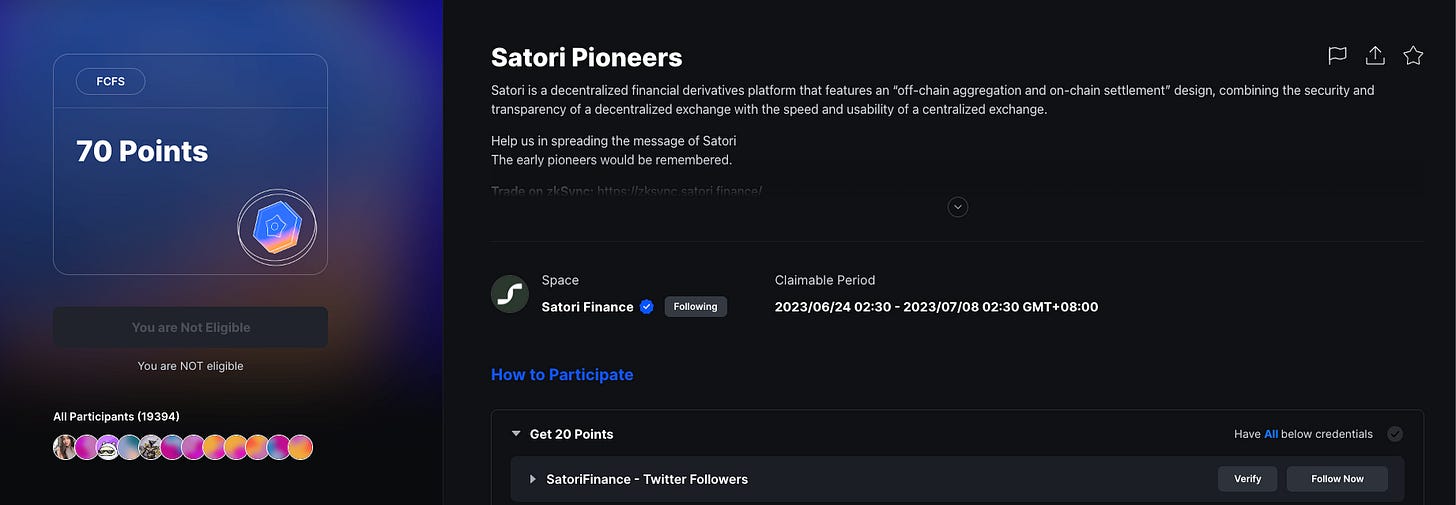Click the share upload icon

click(x=1375, y=56)
